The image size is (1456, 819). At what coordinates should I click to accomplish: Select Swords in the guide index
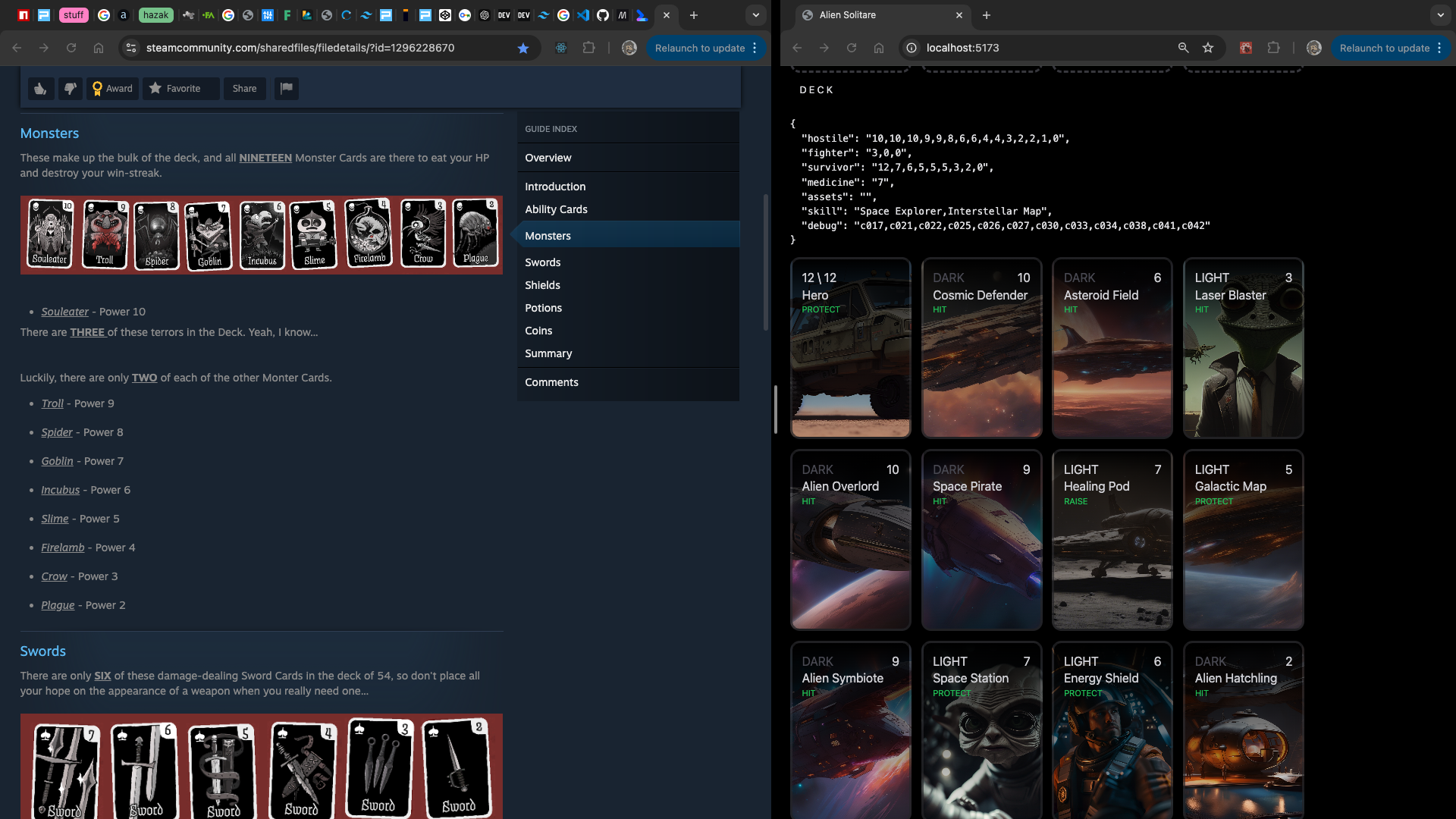[x=543, y=262]
